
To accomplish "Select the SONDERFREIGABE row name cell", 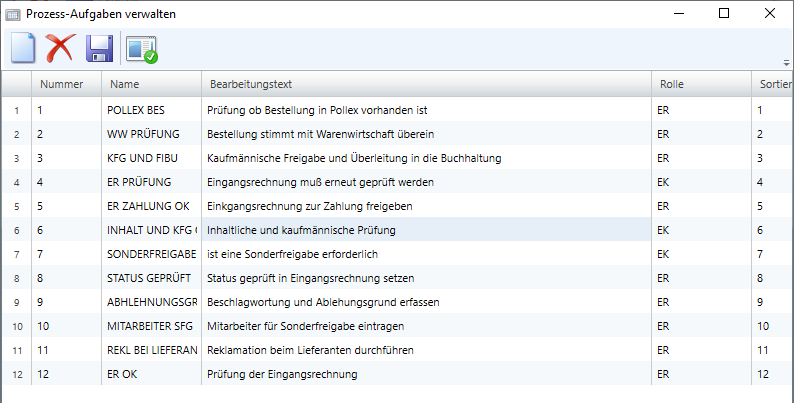I will click(x=150, y=254).
